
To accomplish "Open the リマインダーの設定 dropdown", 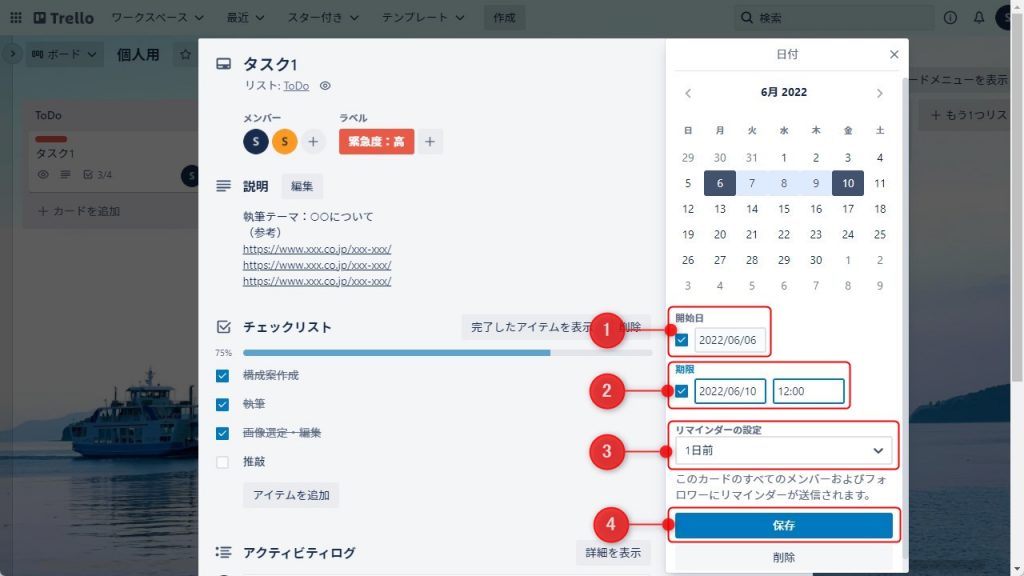I will coord(784,451).
